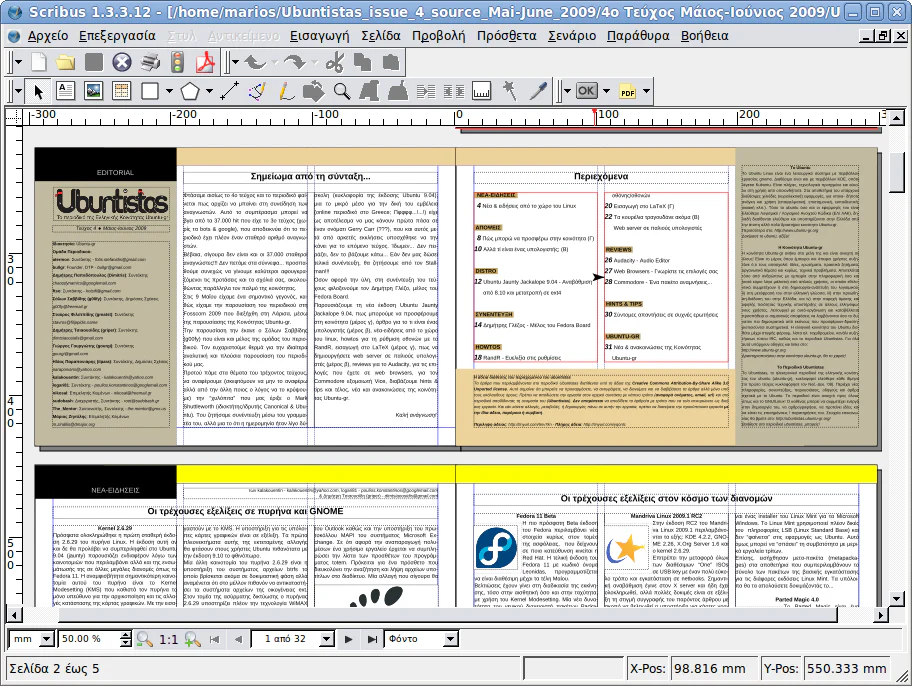Screen dimensions: 912x686
Task: Expand the shape tool dropdown arrow
Action: coord(169,91)
